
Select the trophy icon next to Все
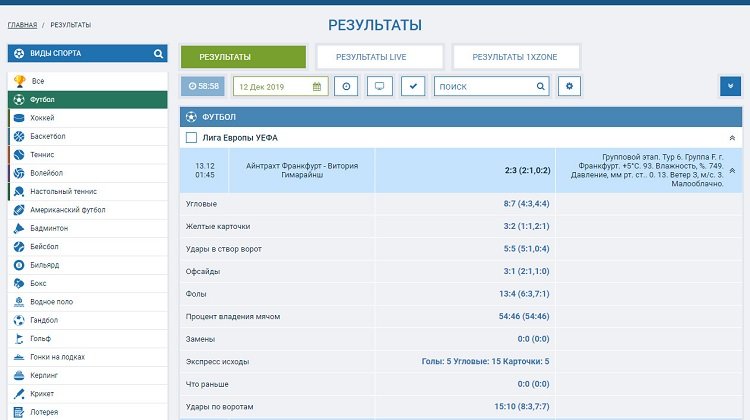(19, 81)
